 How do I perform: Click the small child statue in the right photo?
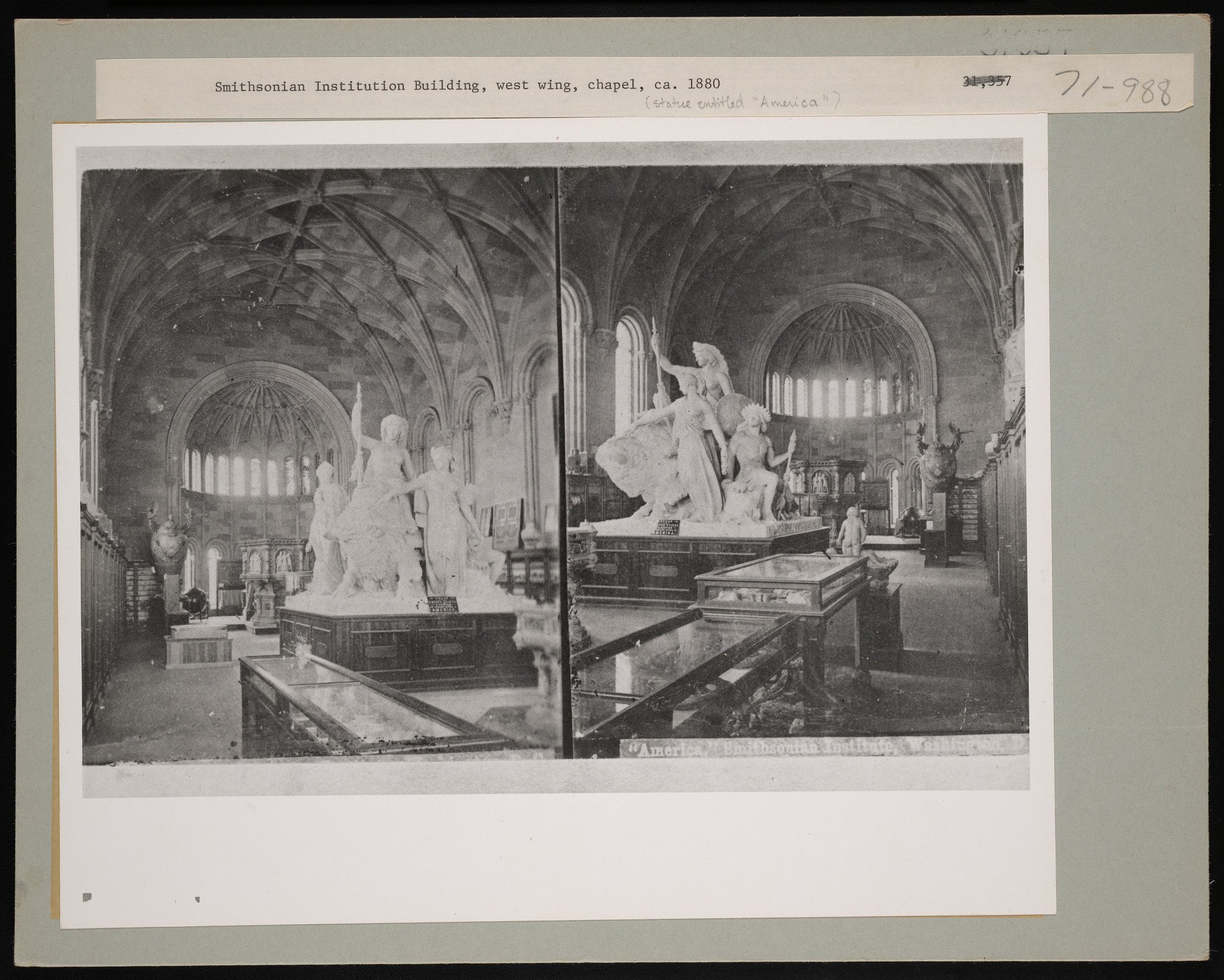(853, 531)
